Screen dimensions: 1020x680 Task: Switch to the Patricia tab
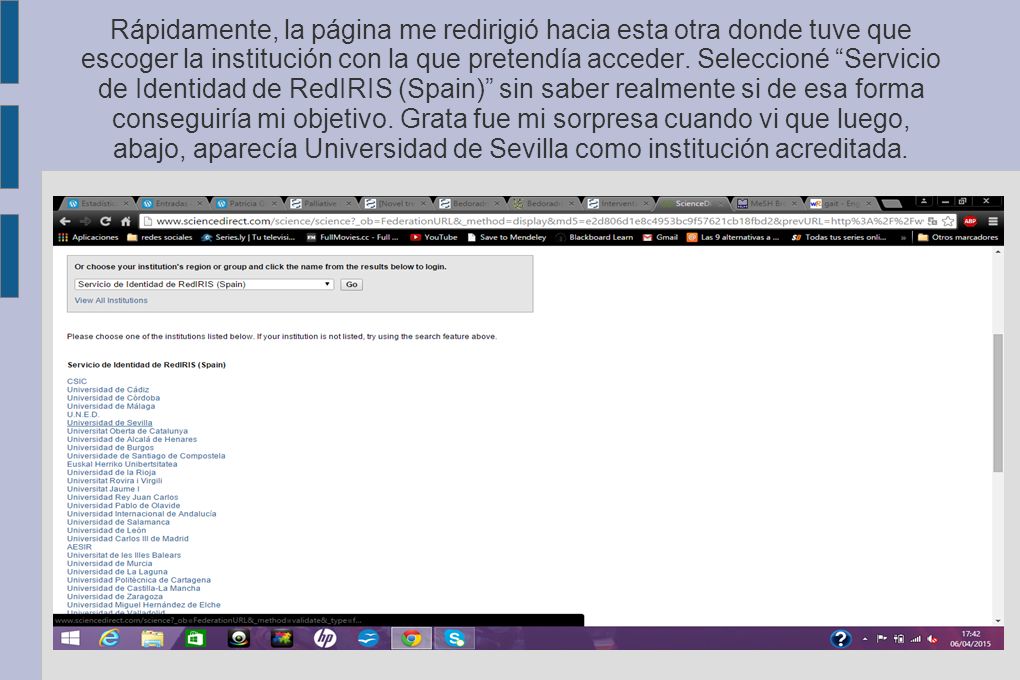click(247, 204)
